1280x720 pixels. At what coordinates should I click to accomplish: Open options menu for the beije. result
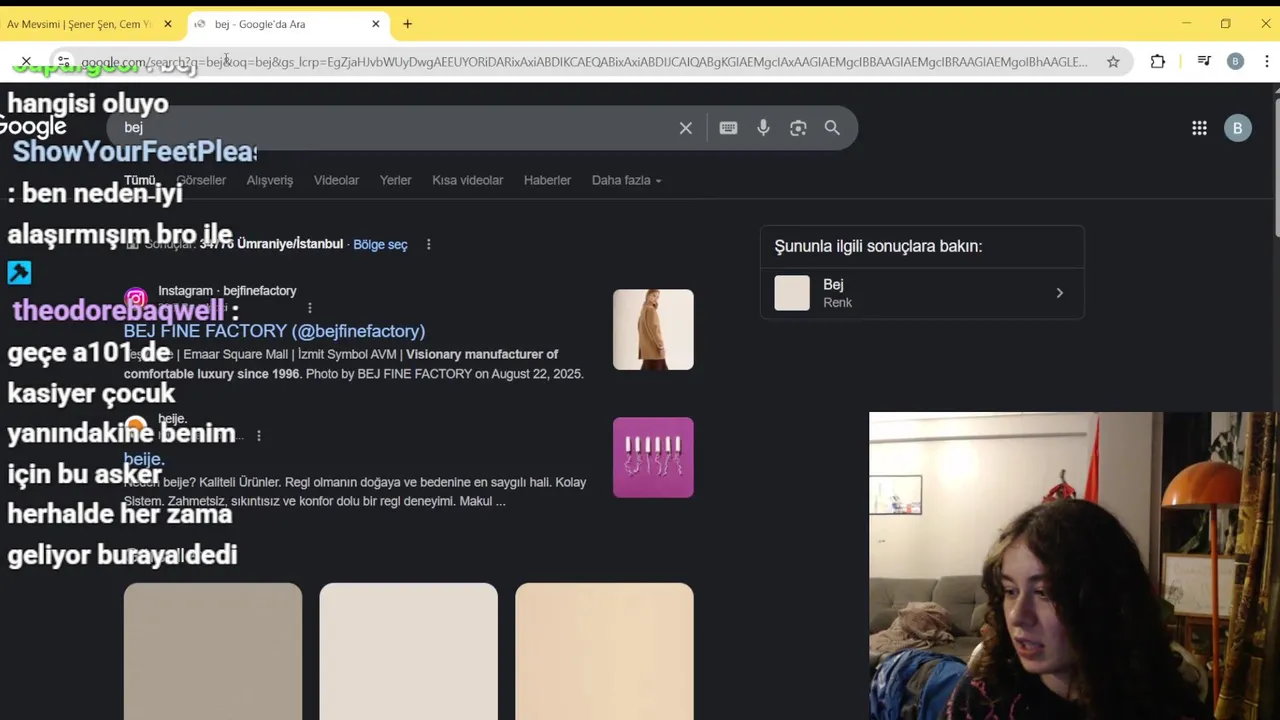click(x=259, y=436)
